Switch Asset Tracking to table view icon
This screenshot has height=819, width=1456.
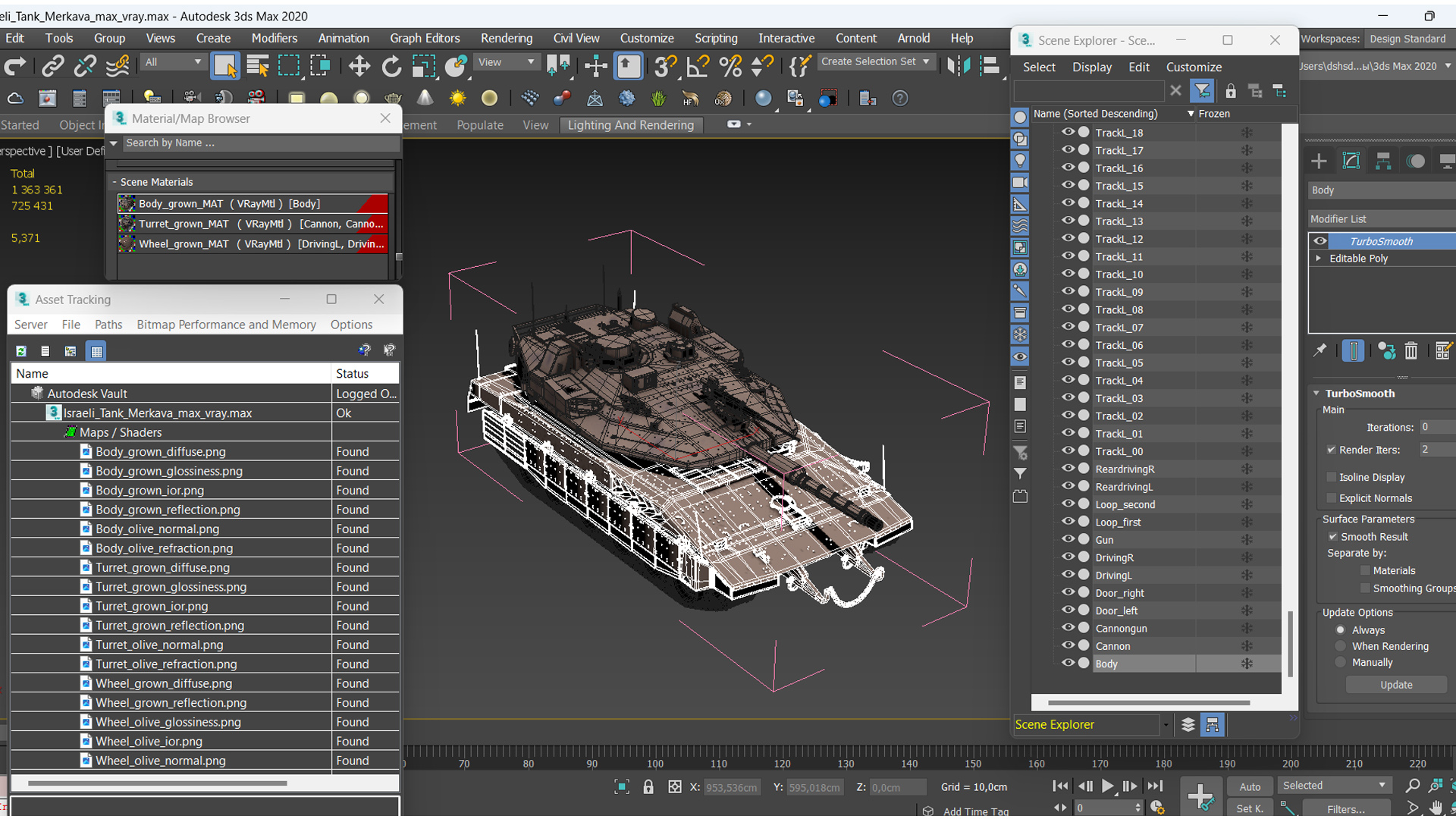96,351
